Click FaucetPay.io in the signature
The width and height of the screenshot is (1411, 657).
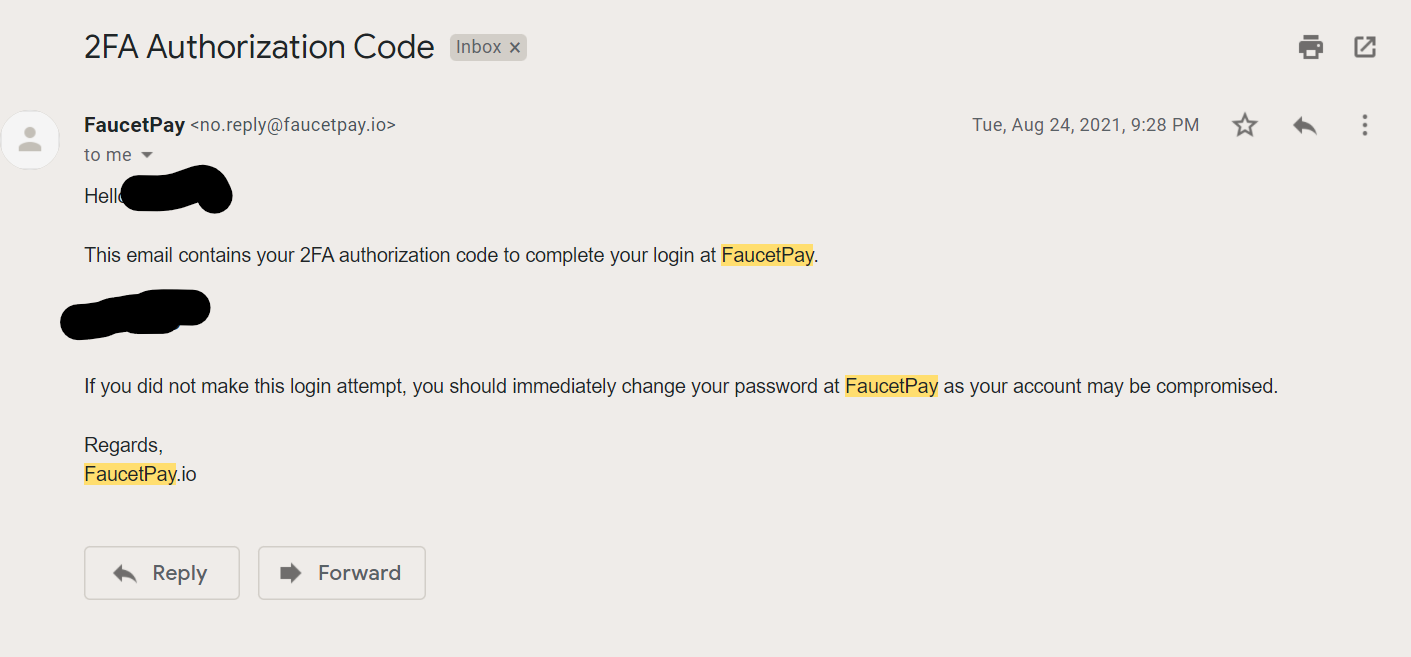point(140,474)
